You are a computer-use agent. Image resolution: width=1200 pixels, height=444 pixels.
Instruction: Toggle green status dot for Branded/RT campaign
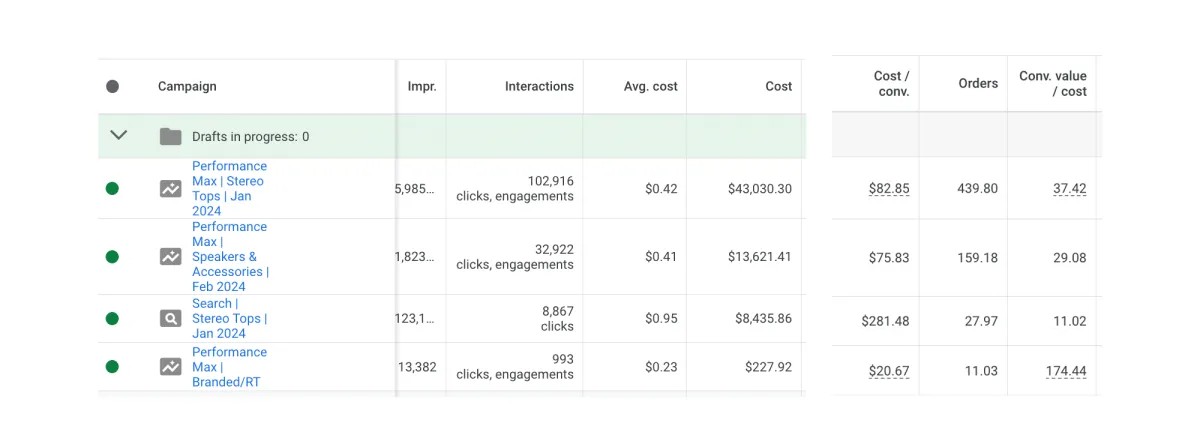pos(112,367)
